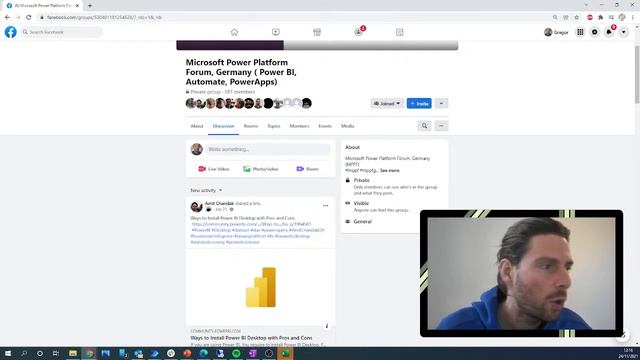Open the Watch video icon
Image resolution: width=640 pixels, height=360 pixels.
(276, 32)
